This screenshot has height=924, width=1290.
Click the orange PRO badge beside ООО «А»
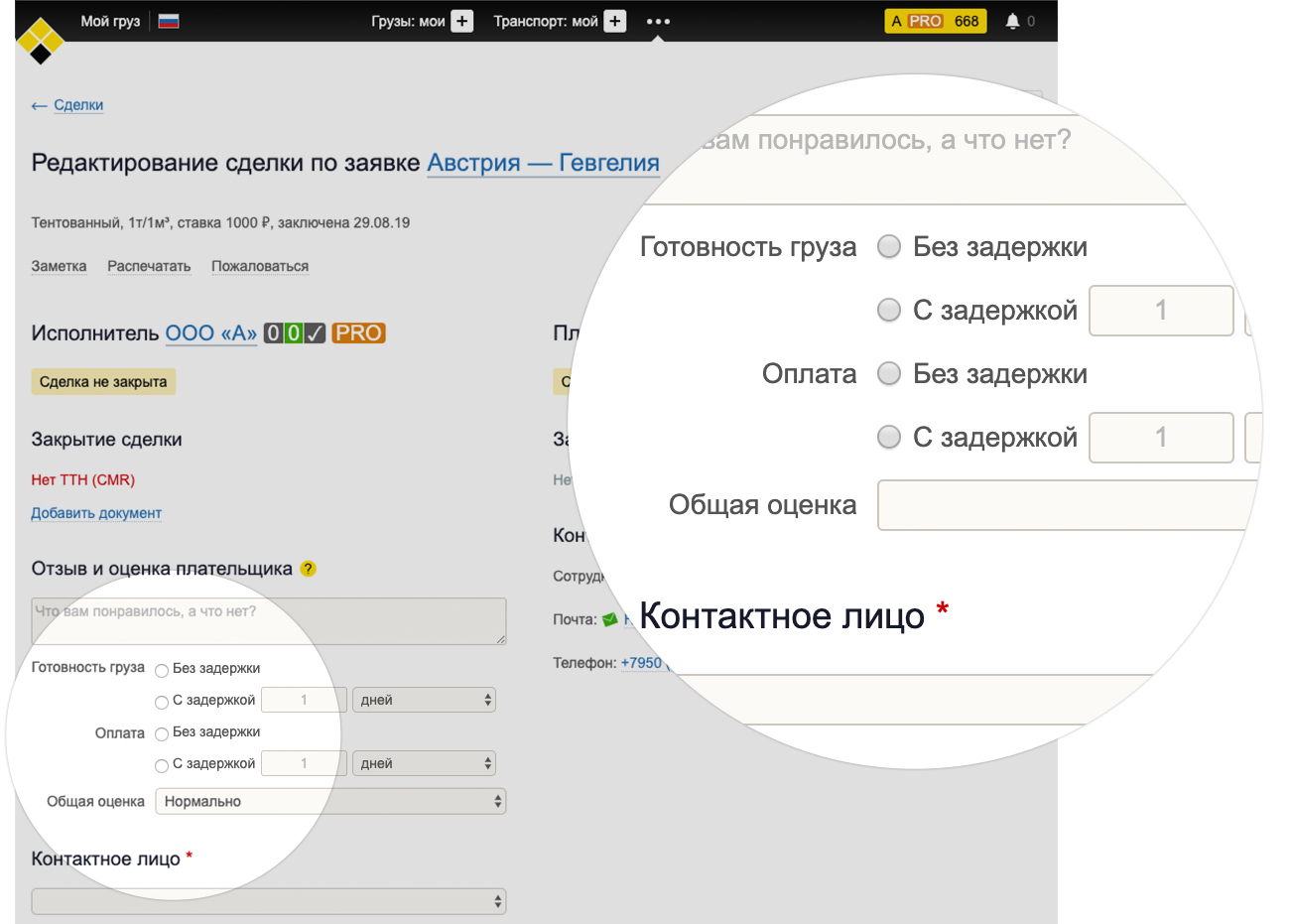(x=358, y=333)
